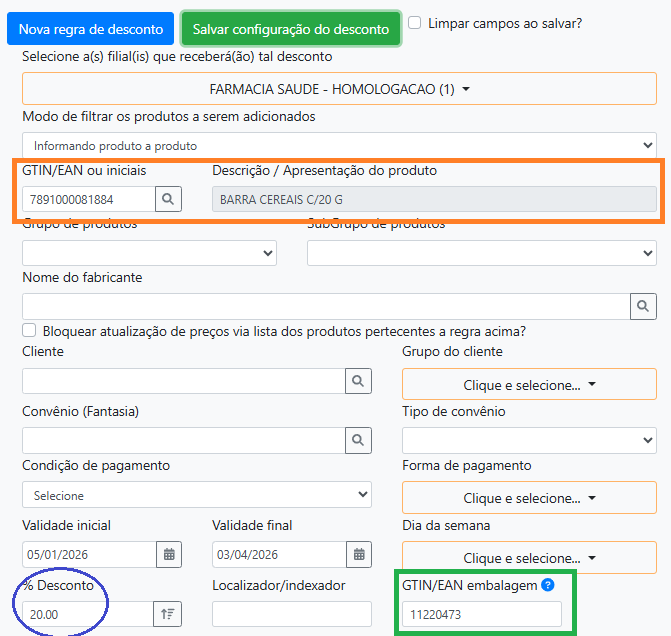Click the Localizador/indexador input field
This screenshot has width=671, height=636.
290,614
